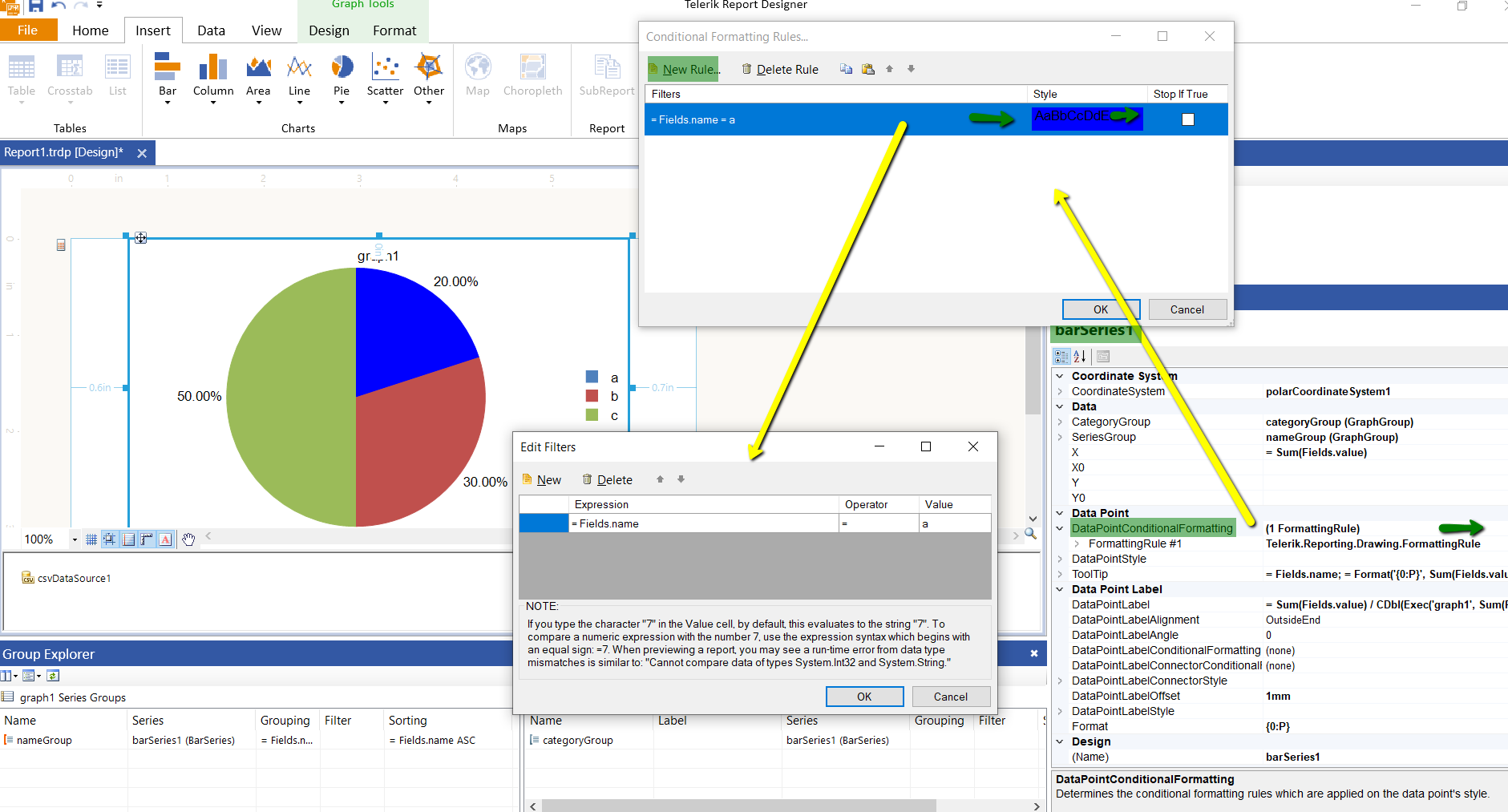Select the categoryGroup row in Group Explorer
Image resolution: width=1508 pixels, height=812 pixels.
click(784, 740)
